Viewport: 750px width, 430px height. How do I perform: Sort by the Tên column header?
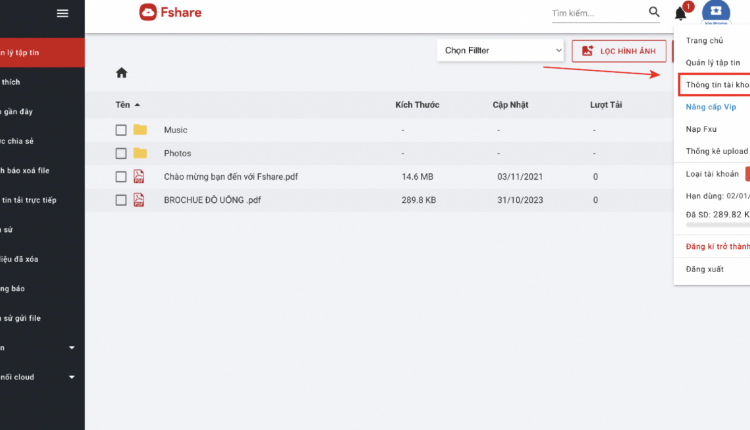[x=122, y=105]
